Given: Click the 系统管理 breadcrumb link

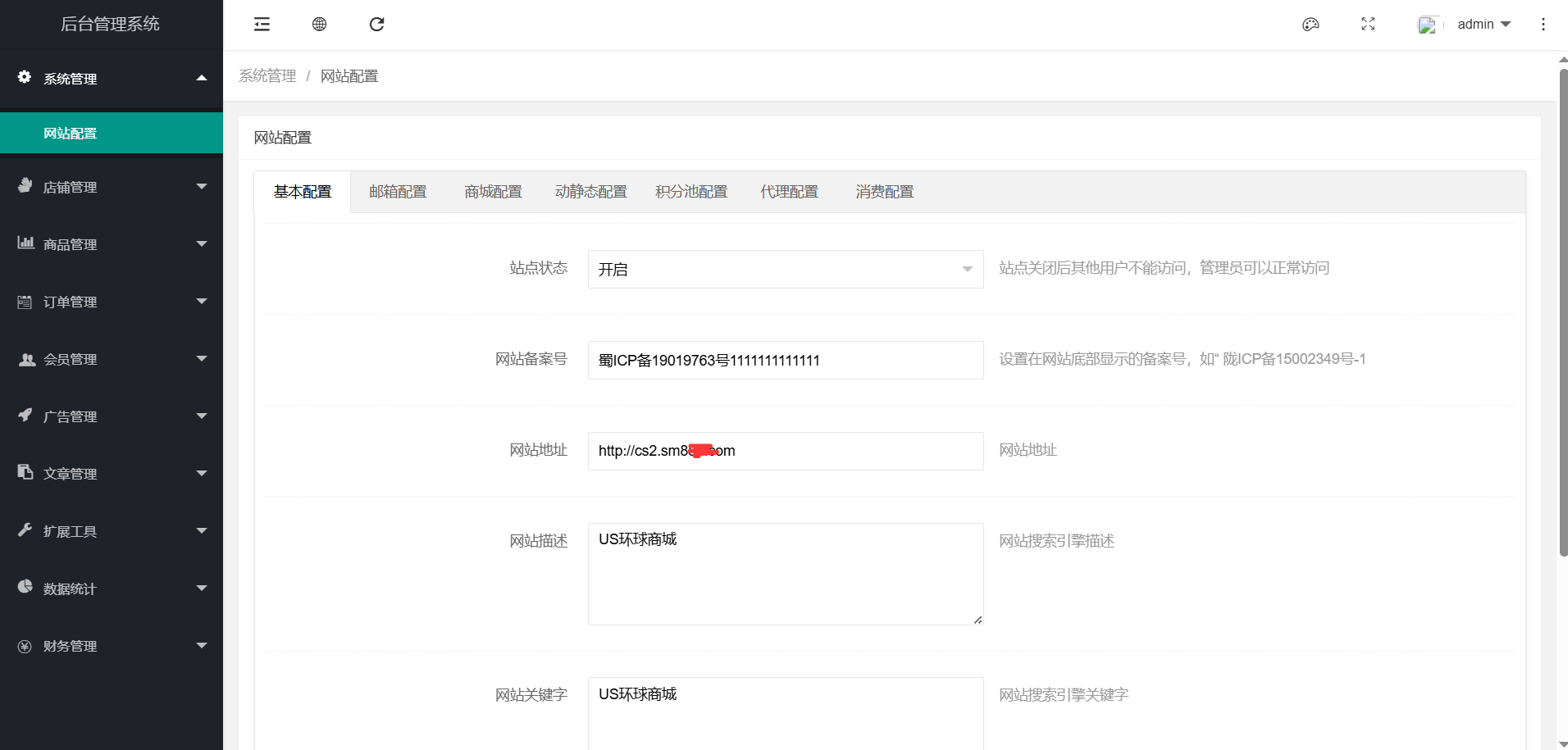Looking at the screenshot, I should [x=267, y=76].
